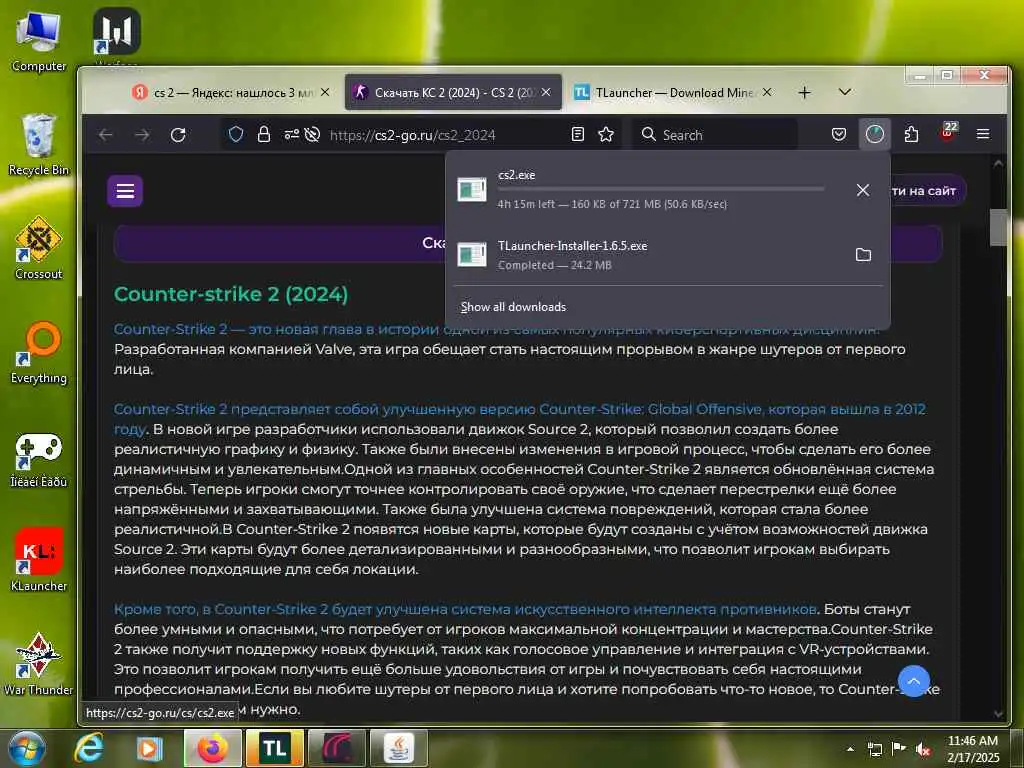Click the autoplay blocked icon

312,135
